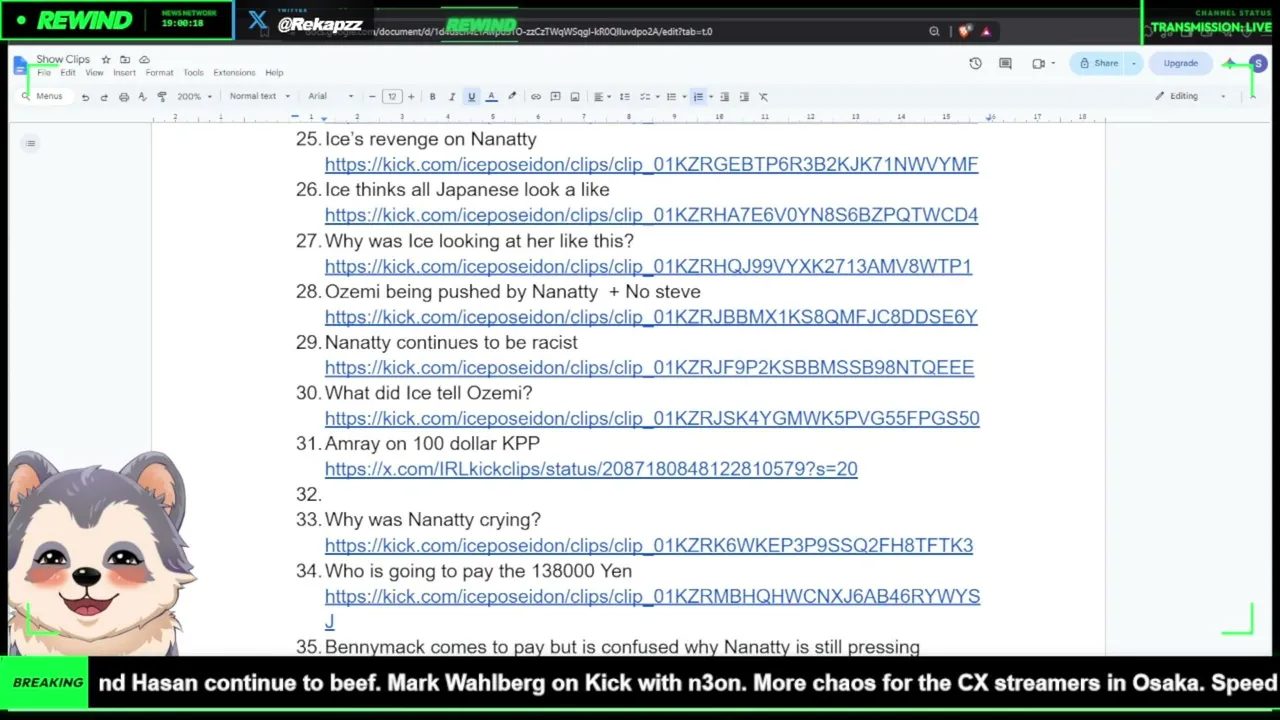Toggle underline formatting
This screenshot has height=720, width=1280.
(x=472, y=97)
